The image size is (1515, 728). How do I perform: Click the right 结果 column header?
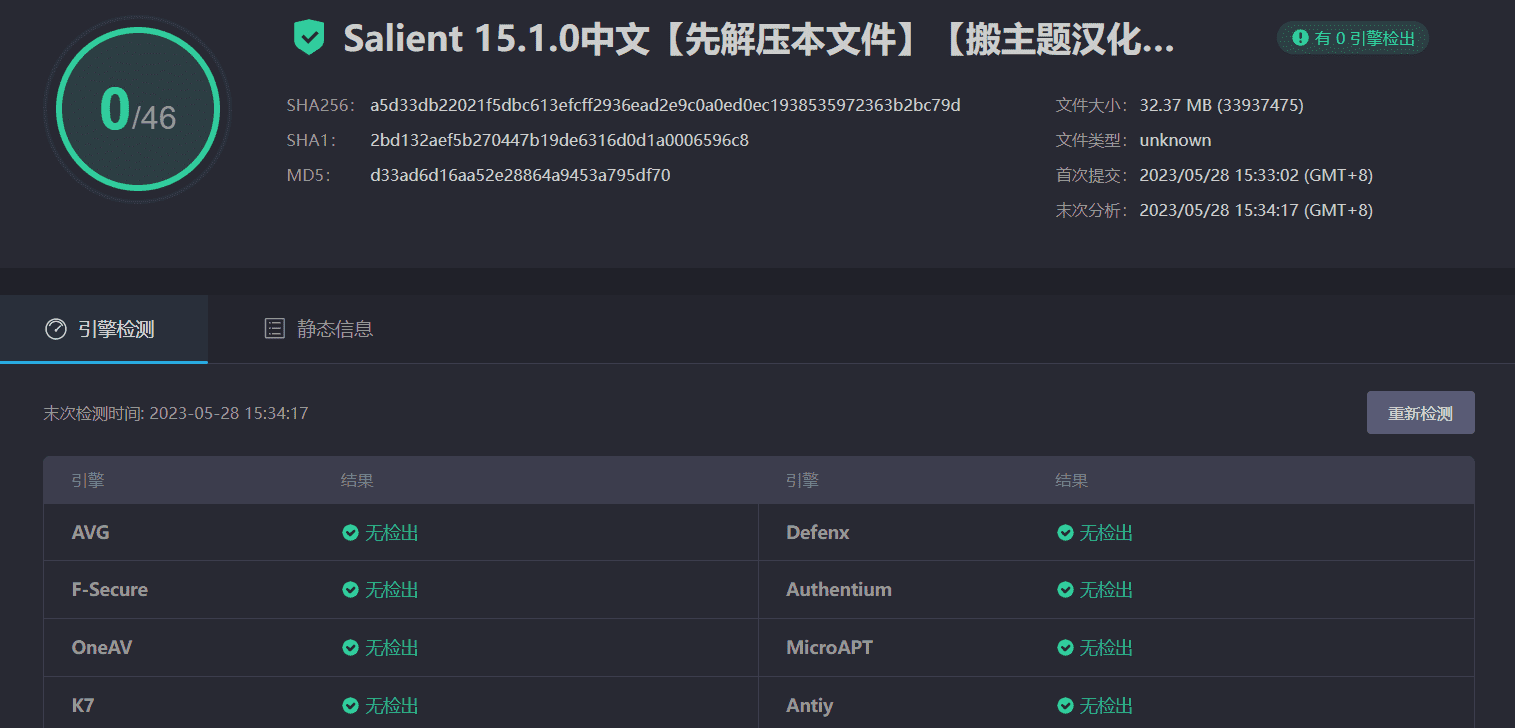tap(1071, 481)
